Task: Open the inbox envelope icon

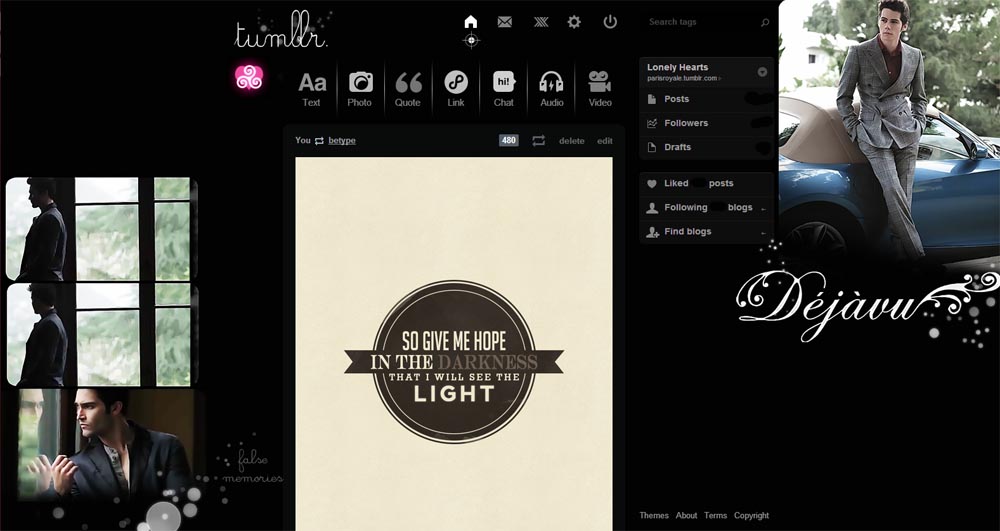Action: (504, 22)
